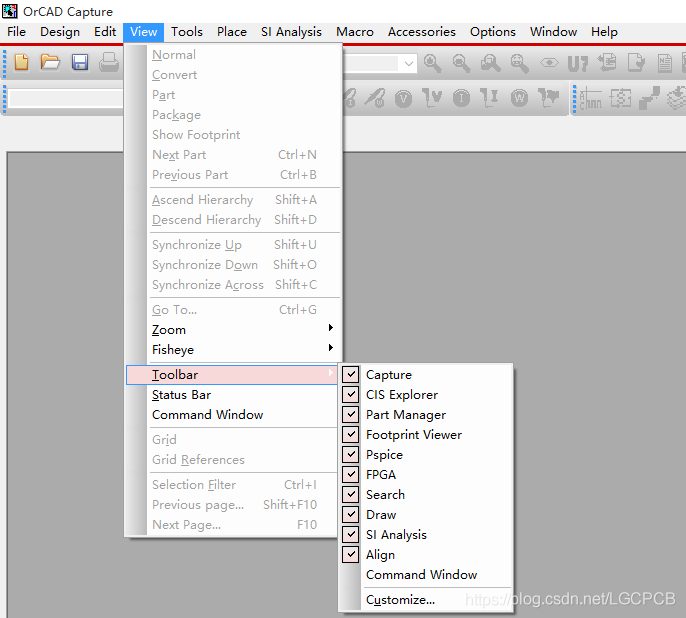Viewport: 686px width, 618px height.
Task: Expand the Fisheye submenu arrow
Action: click(x=331, y=348)
